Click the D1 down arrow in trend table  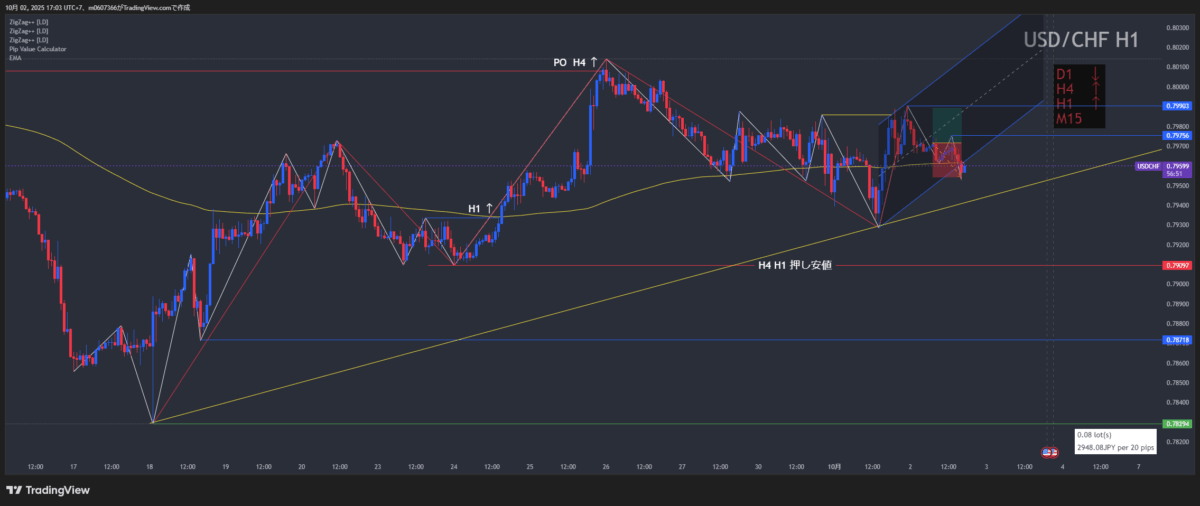click(x=1097, y=74)
